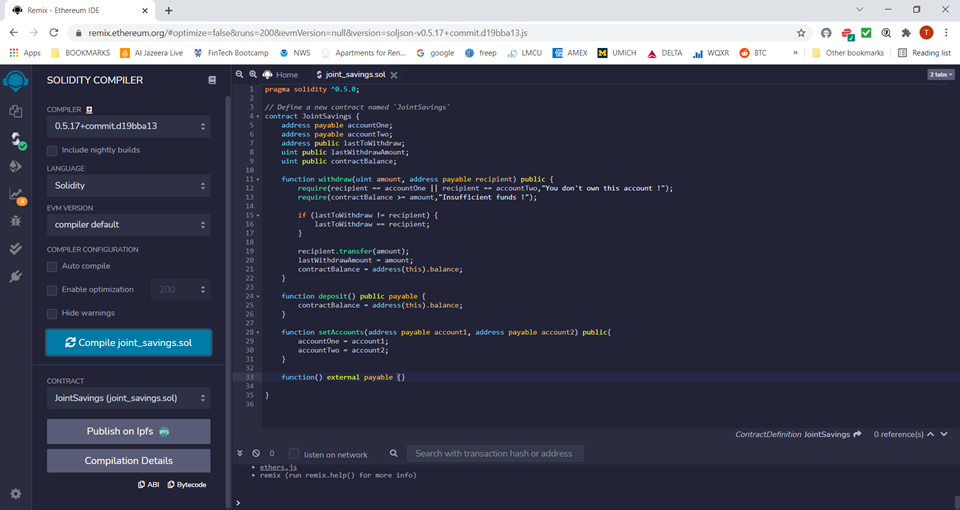
Task: Check Hide warnings option
Action: click(52, 314)
